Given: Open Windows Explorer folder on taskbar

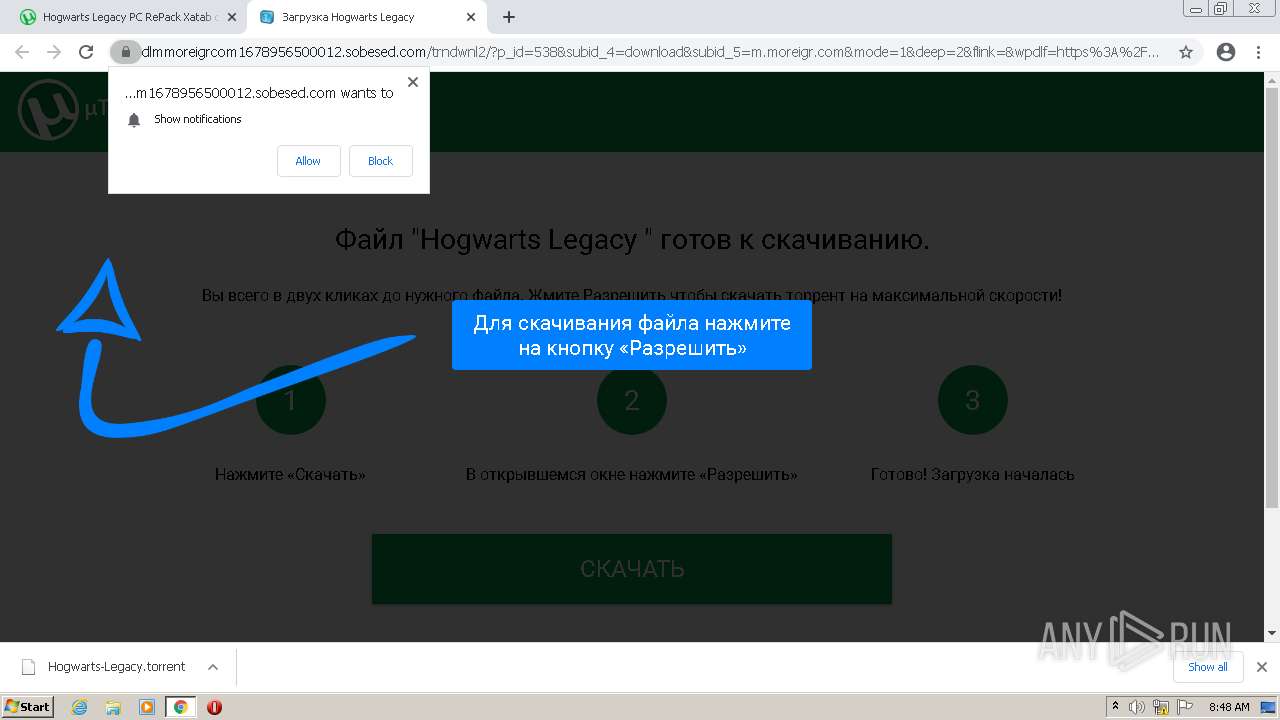Looking at the screenshot, I should click(113, 707).
